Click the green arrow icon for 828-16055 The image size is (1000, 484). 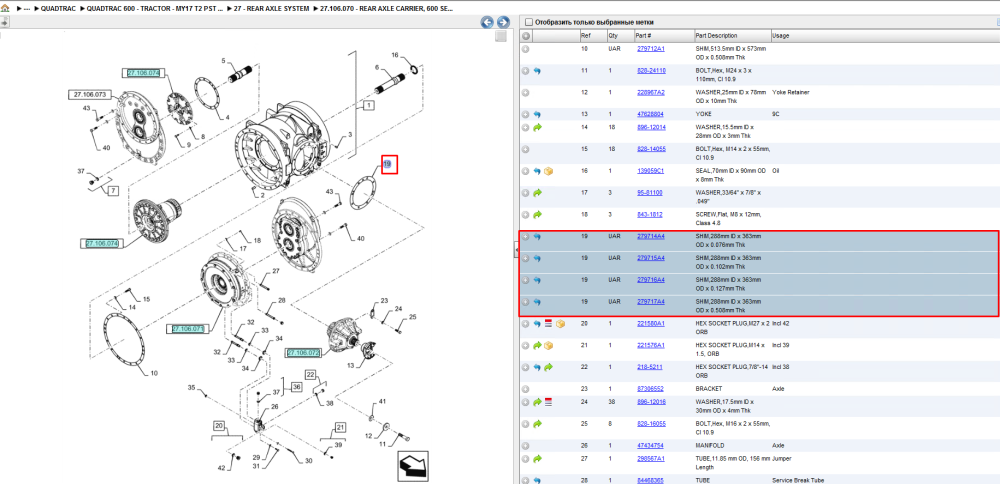(537, 423)
